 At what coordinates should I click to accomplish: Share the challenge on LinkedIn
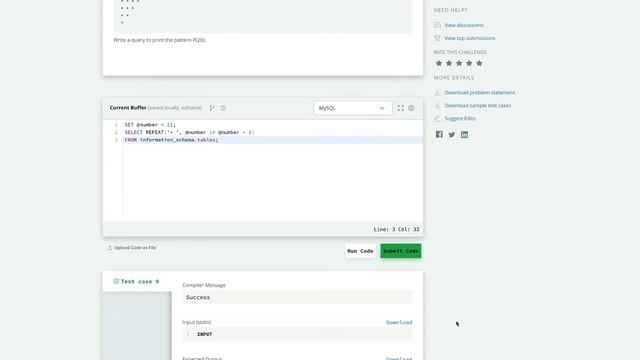point(464,135)
